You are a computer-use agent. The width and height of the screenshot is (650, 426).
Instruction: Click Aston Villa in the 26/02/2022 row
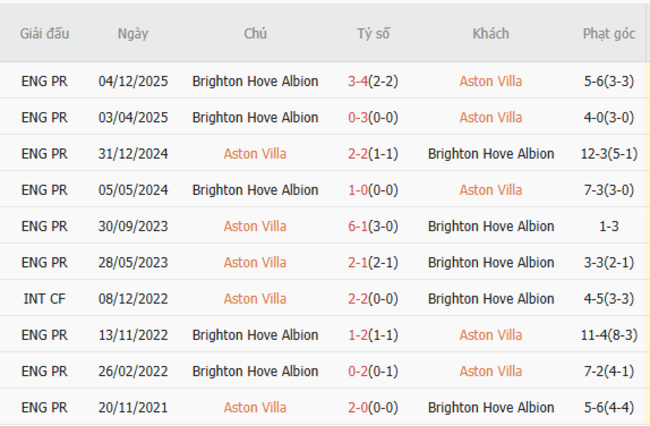click(x=490, y=371)
